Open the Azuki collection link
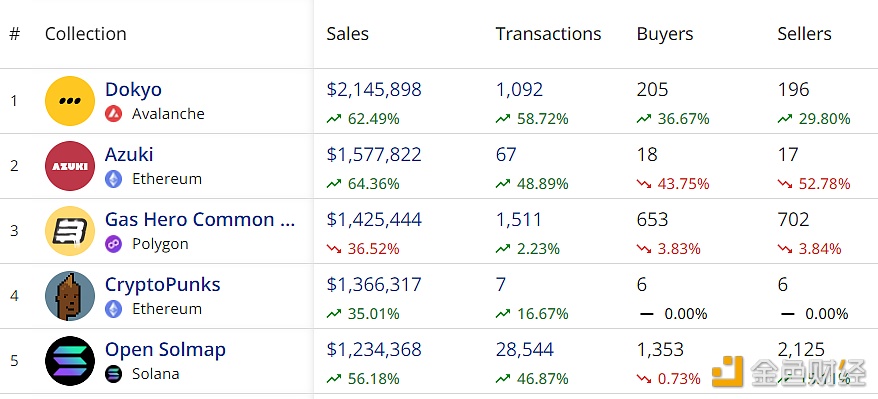Viewport: 878px width, 399px height. click(x=129, y=154)
